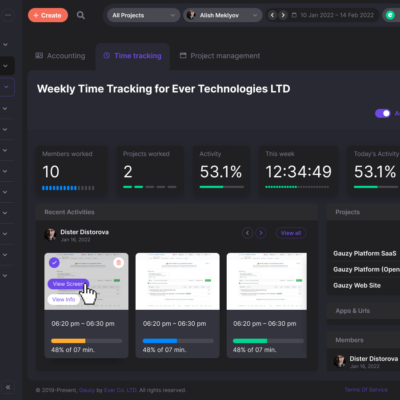Expand the highlighted sidebar chevron item
This screenshot has width=400, height=400.
[7, 87]
